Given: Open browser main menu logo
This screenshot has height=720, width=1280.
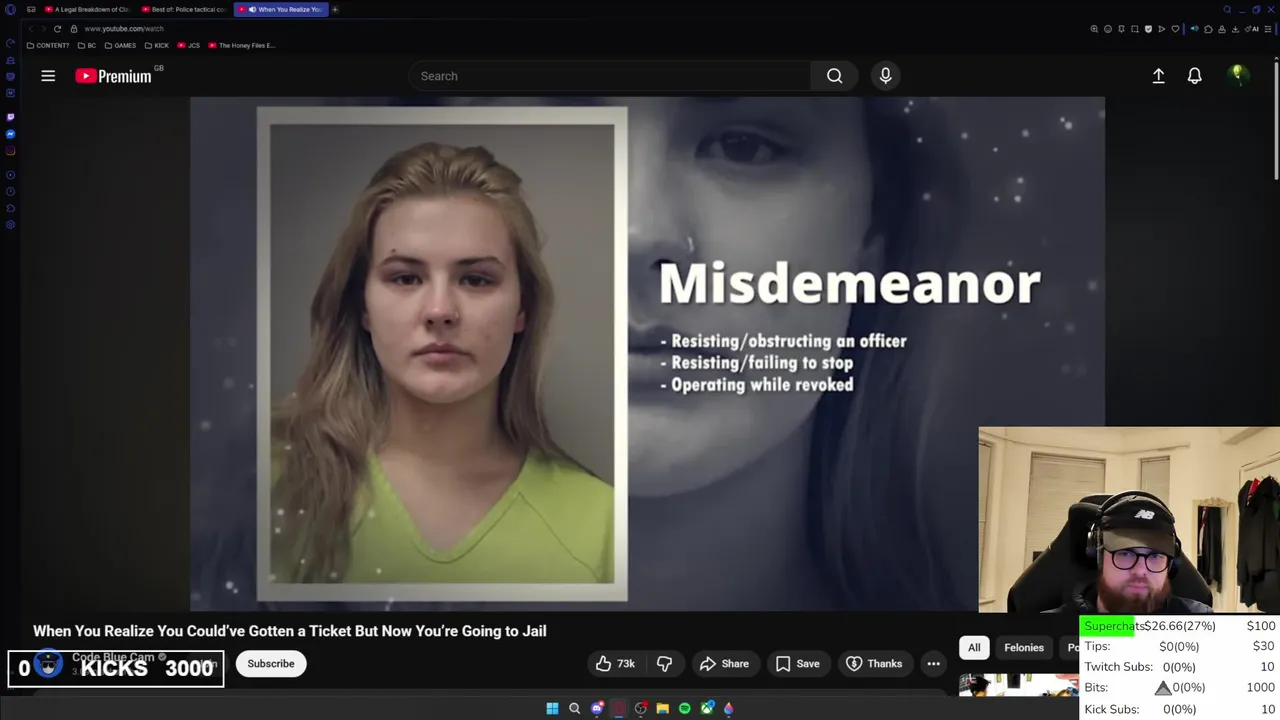Looking at the screenshot, I should pos(10,9).
